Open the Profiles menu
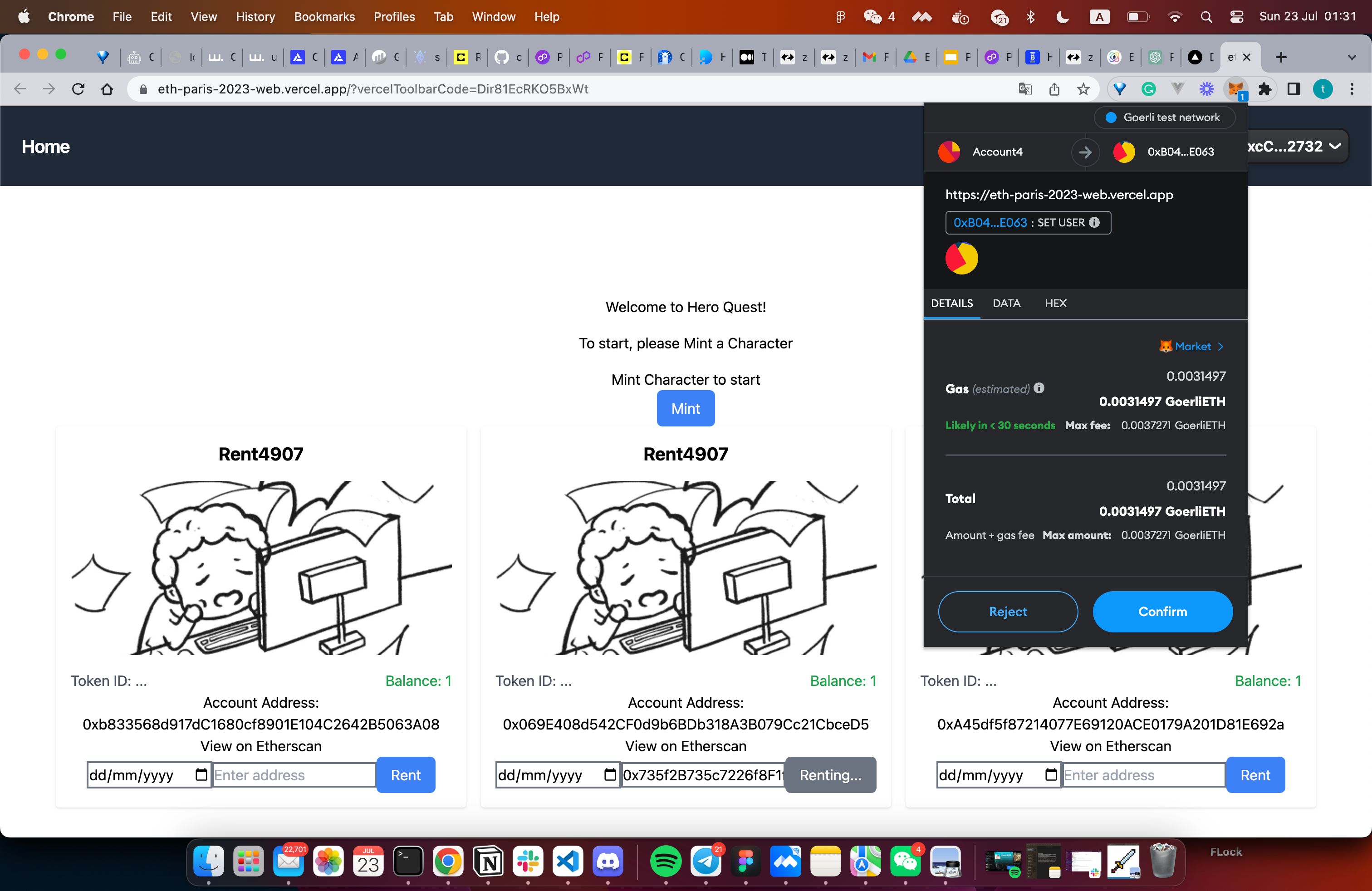The width and height of the screenshot is (1372, 891). 394,17
